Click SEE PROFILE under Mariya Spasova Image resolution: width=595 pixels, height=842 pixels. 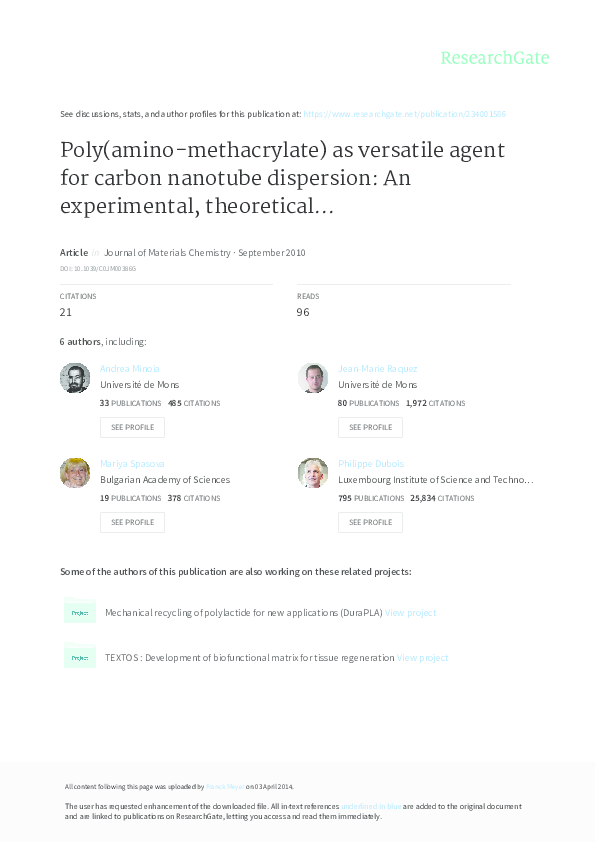(132, 522)
